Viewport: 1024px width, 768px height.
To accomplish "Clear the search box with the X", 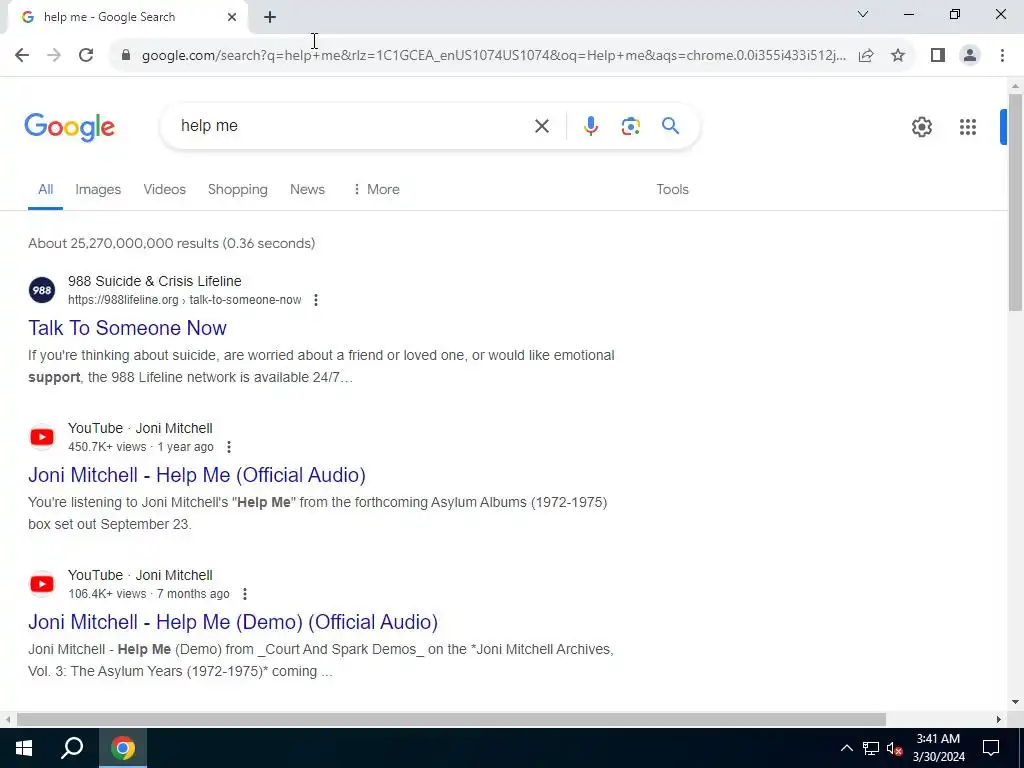I will (x=541, y=126).
